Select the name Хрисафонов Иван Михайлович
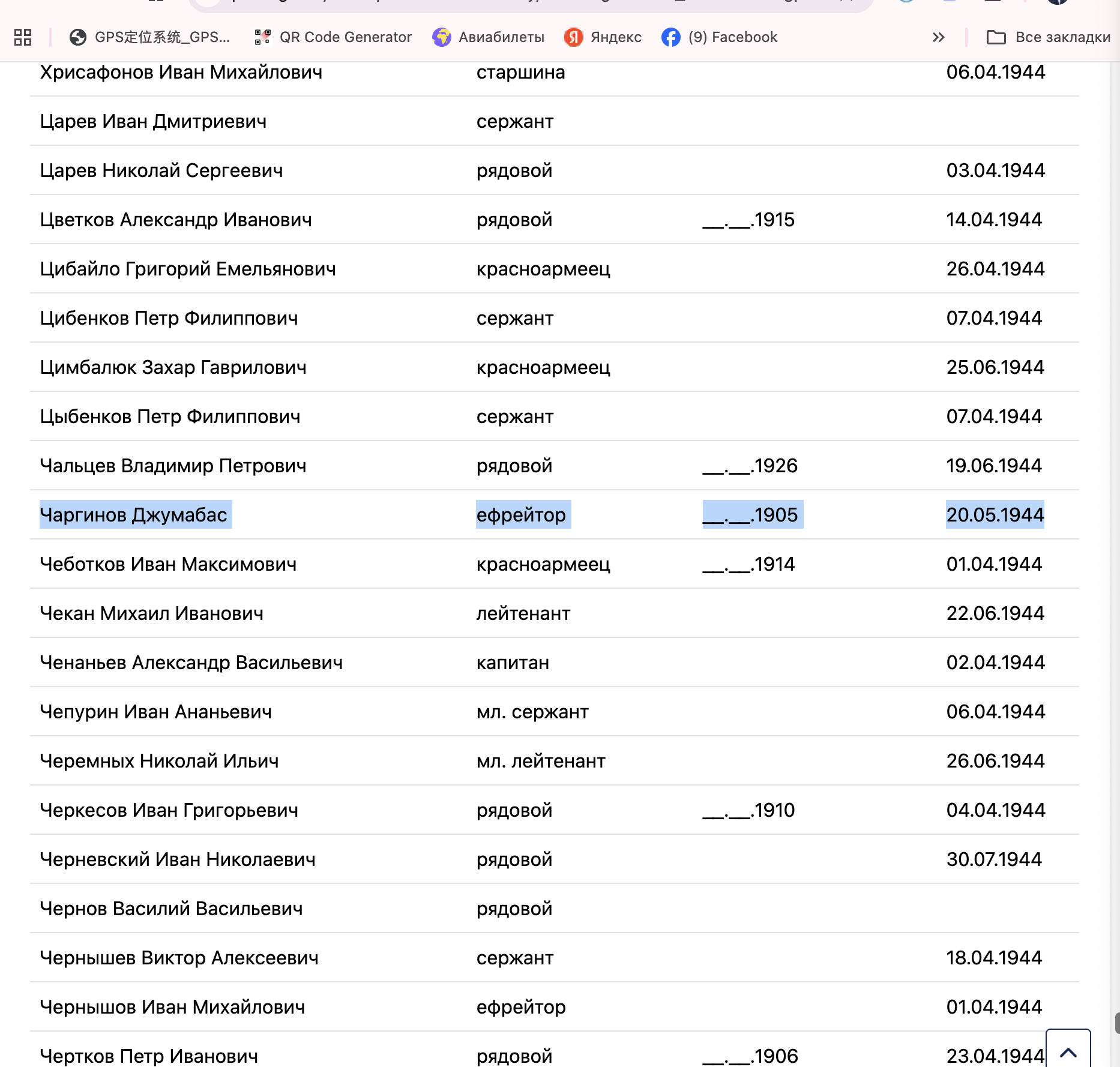Image resolution: width=1120 pixels, height=1067 pixels. [x=181, y=72]
